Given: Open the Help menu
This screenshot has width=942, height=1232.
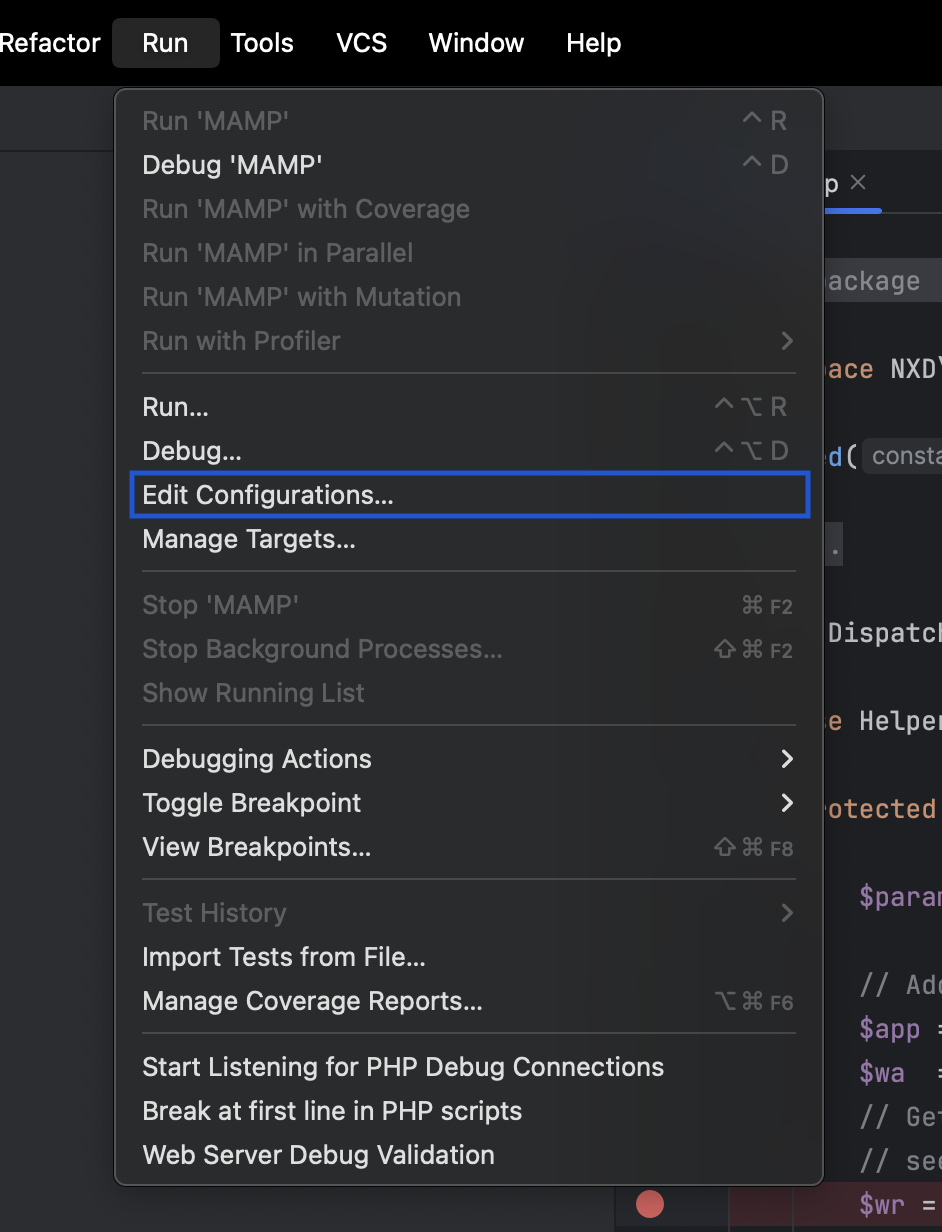Looking at the screenshot, I should pos(593,42).
